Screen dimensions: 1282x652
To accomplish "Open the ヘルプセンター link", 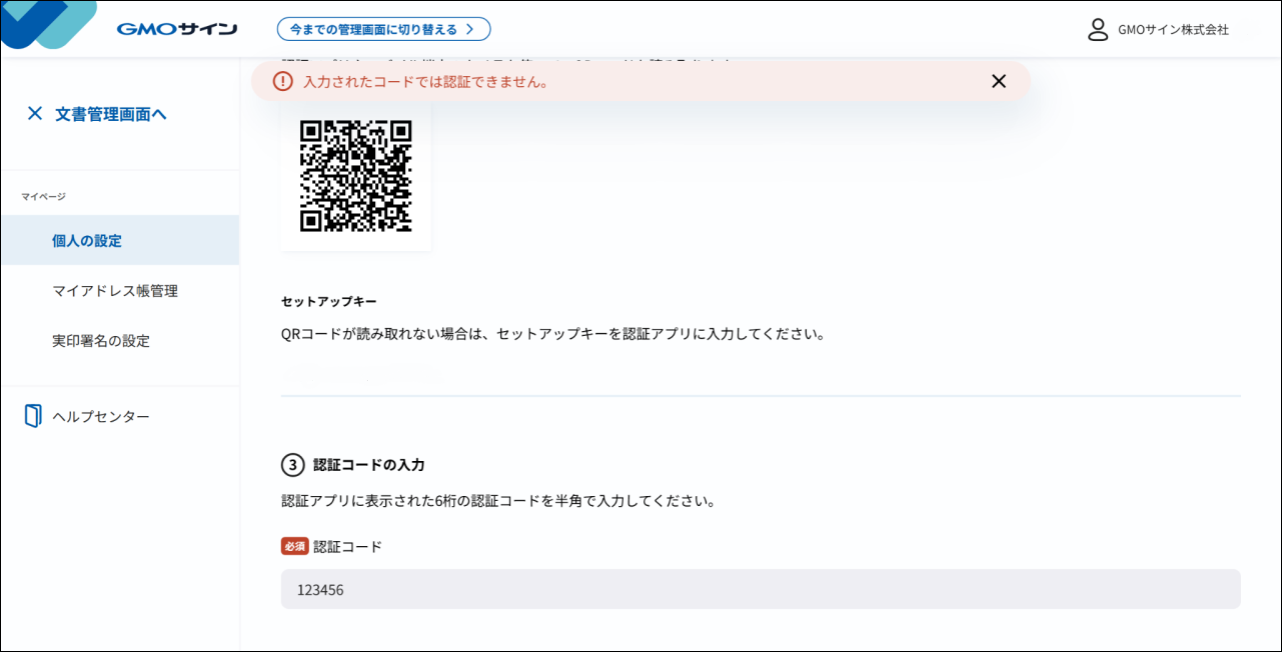I will click(x=101, y=416).
